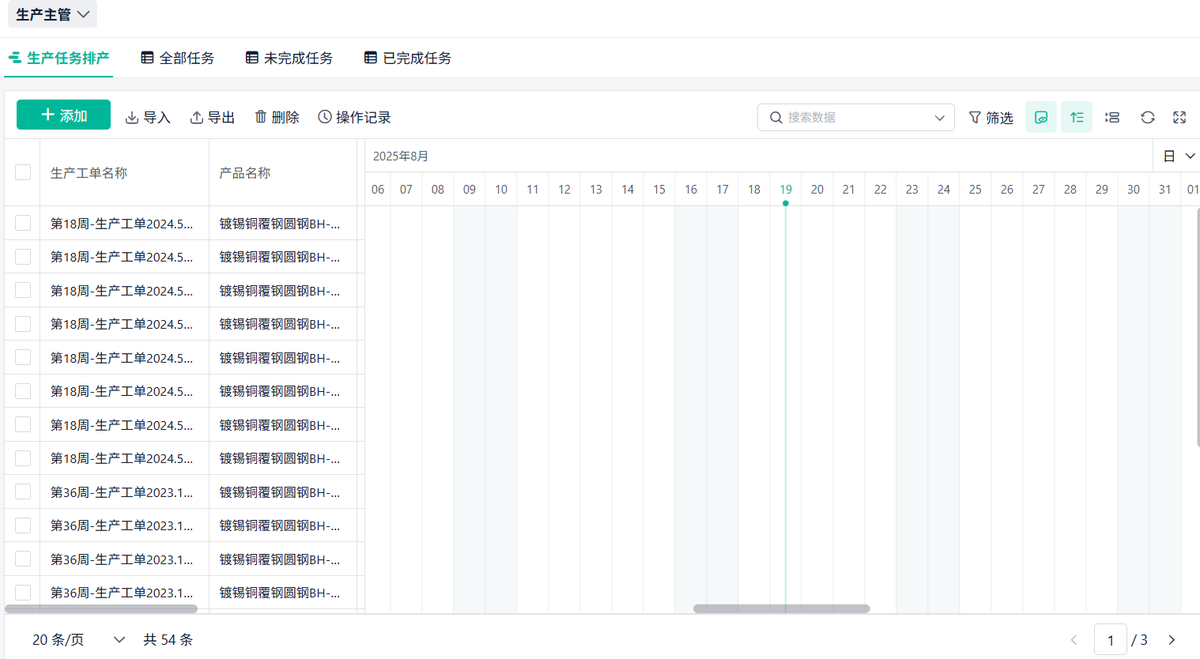Open the 20 条/页 page size dropdown
This screenshot has height=659, width=1200.
79,639
